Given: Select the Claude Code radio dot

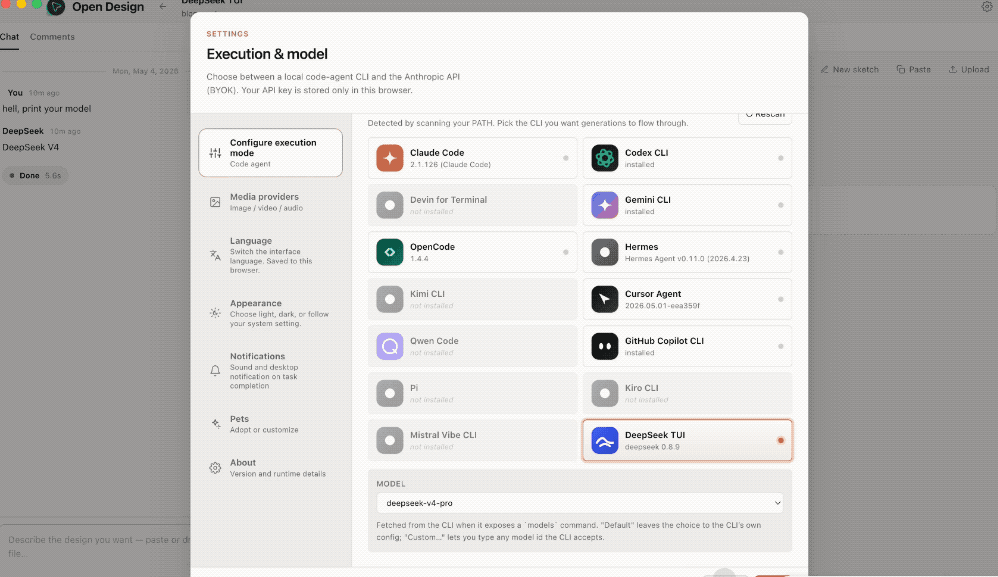Looking at the screenshot, I should click(565, 158).
